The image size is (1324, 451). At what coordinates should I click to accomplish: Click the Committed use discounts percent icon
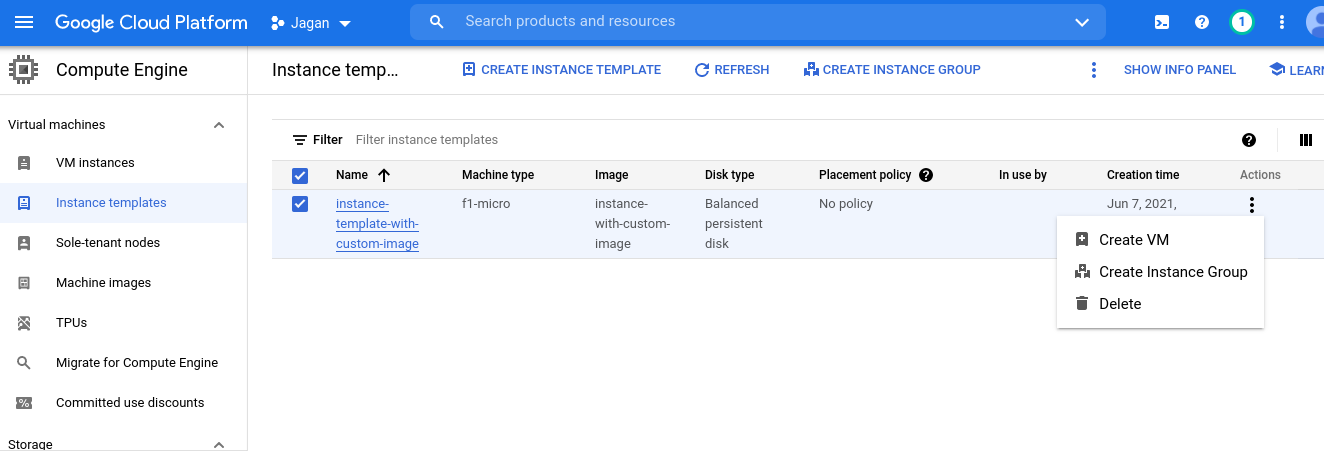click(24, 403)
